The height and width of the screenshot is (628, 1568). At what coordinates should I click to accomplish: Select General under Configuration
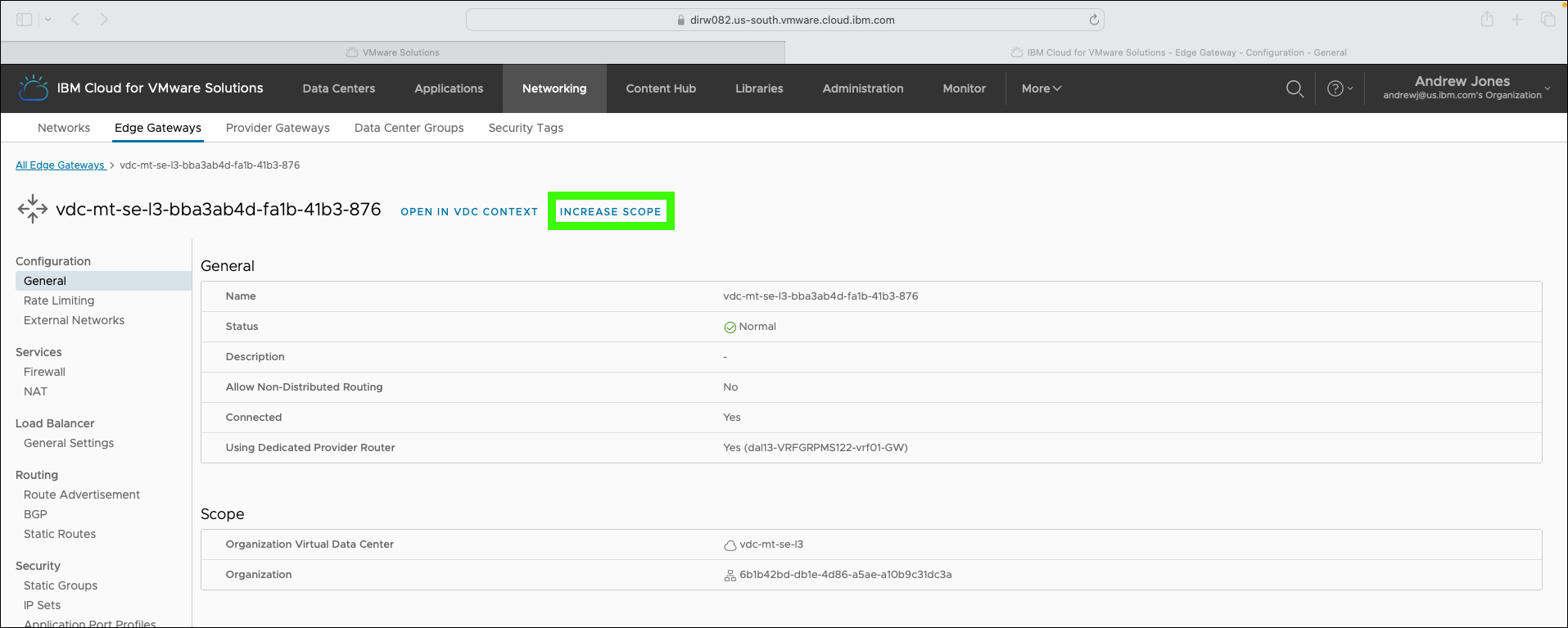point(103,281)
